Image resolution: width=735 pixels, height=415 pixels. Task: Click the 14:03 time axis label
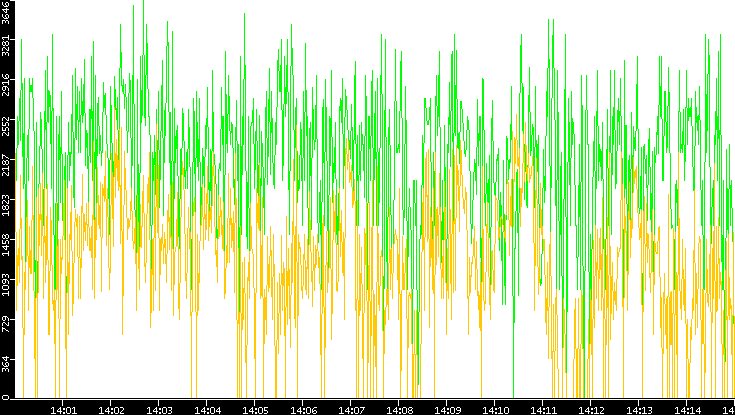[x=159, y=410]
